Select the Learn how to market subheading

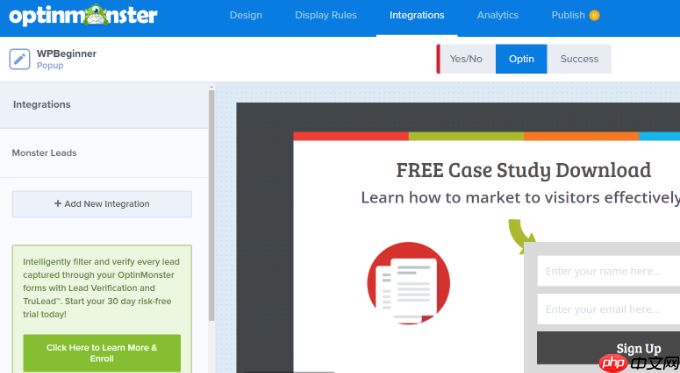coord(520,198)
